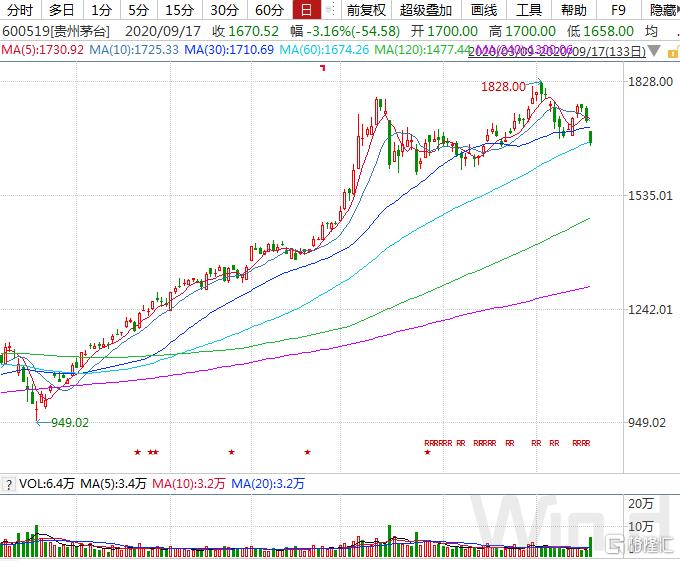Click the opening price 开 1700.00
The height and width of the screenshot is (561, 680).
pyautogui.click(x=445, y=31)
